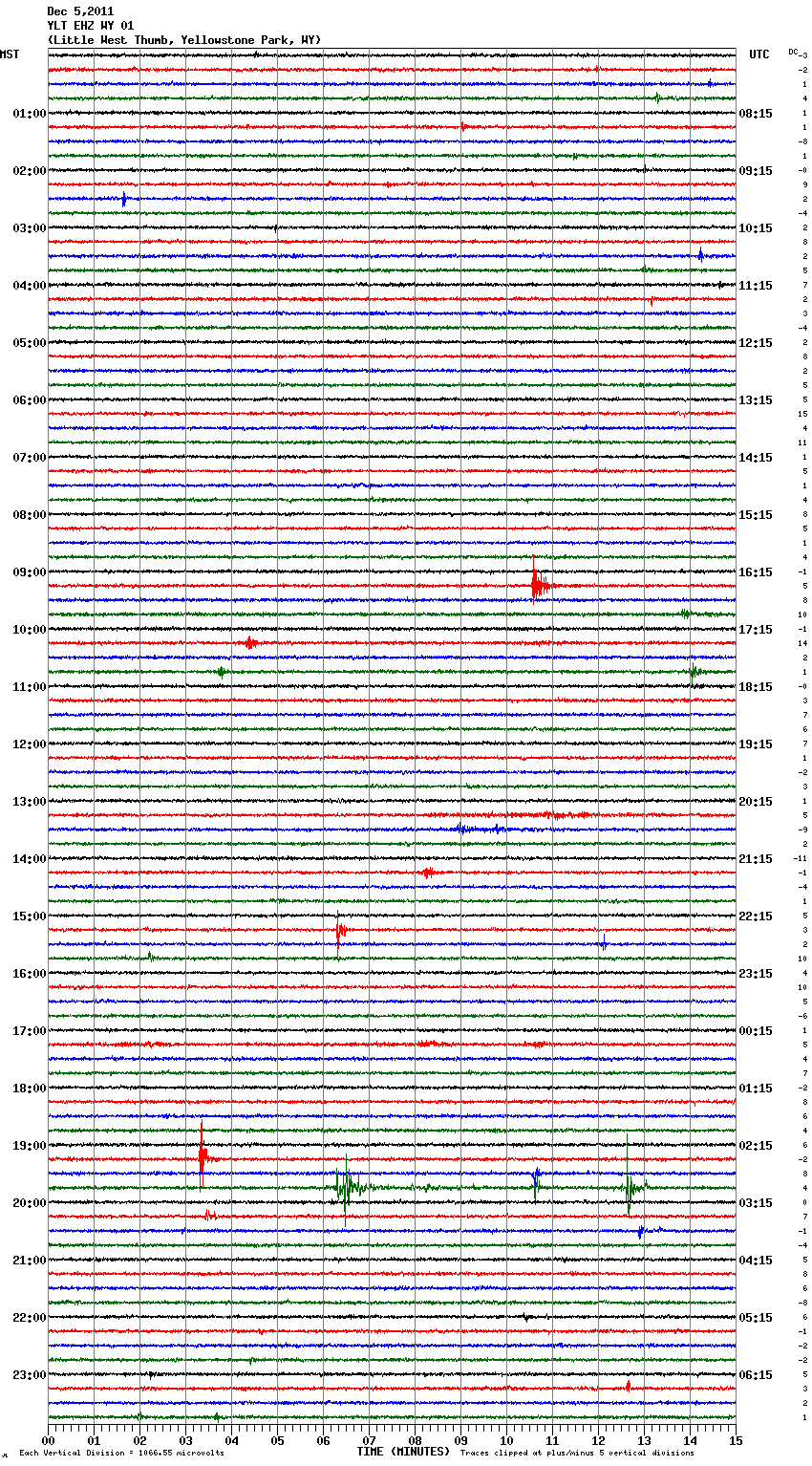Click the '09:15' UTC time label
This screenshot has height=1466, width=812.
tap(756, 171)
